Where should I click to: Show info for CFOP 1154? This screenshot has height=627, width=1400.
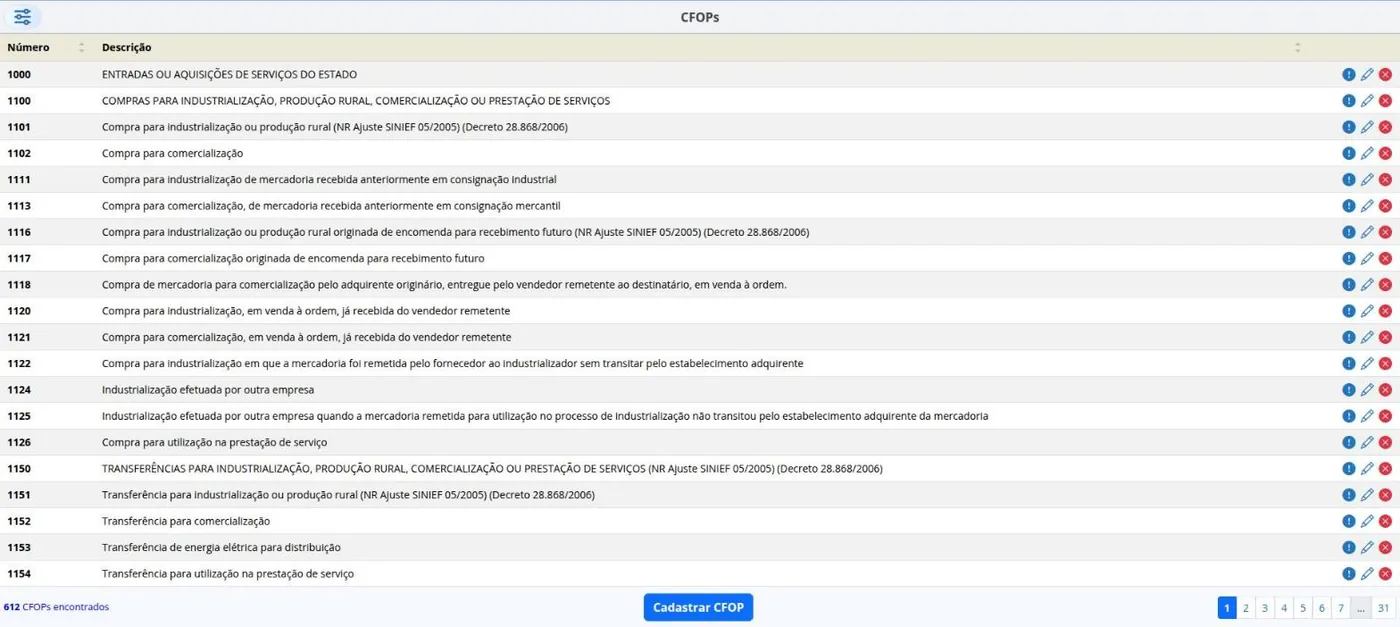click(x=1349, y=574)
